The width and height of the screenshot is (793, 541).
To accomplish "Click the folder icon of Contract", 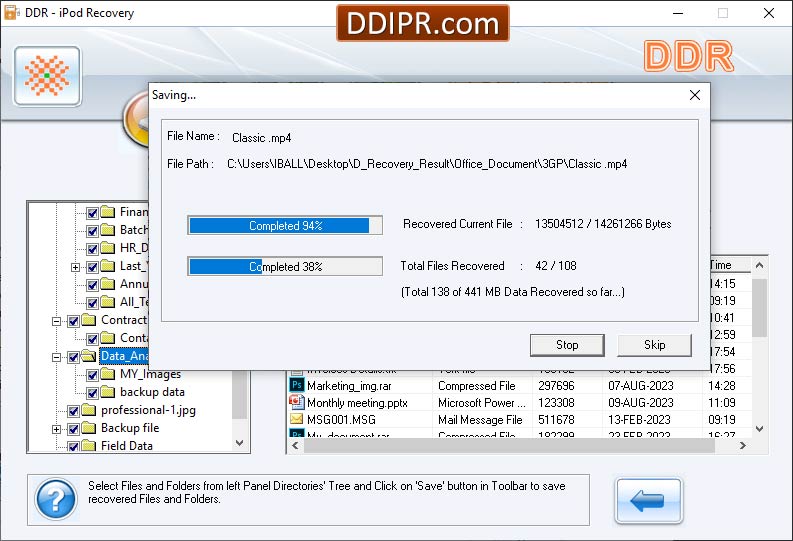I will [x=89, y=320].
